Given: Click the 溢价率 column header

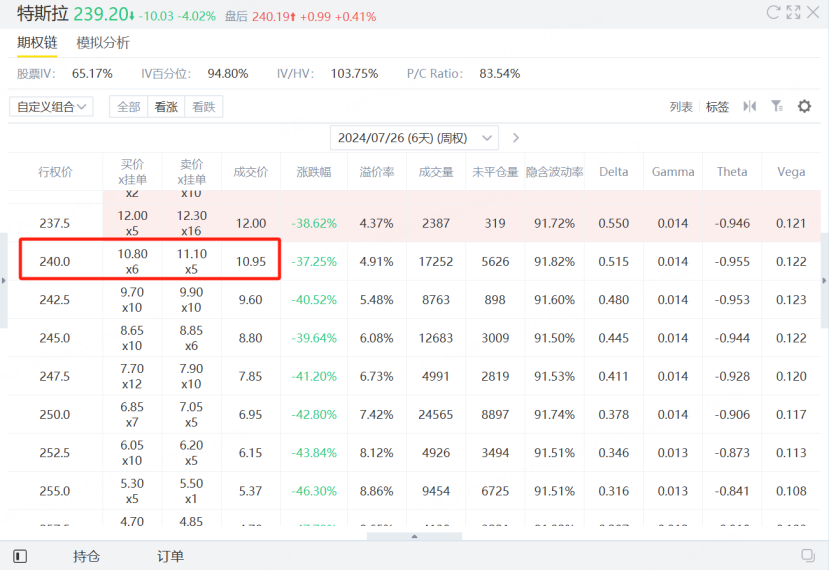Looking at the screenshot, I should pos(377,172).
